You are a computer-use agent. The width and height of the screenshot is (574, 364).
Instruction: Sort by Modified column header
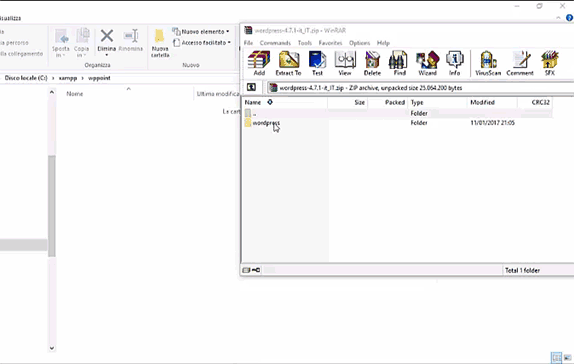coord(492,103)
